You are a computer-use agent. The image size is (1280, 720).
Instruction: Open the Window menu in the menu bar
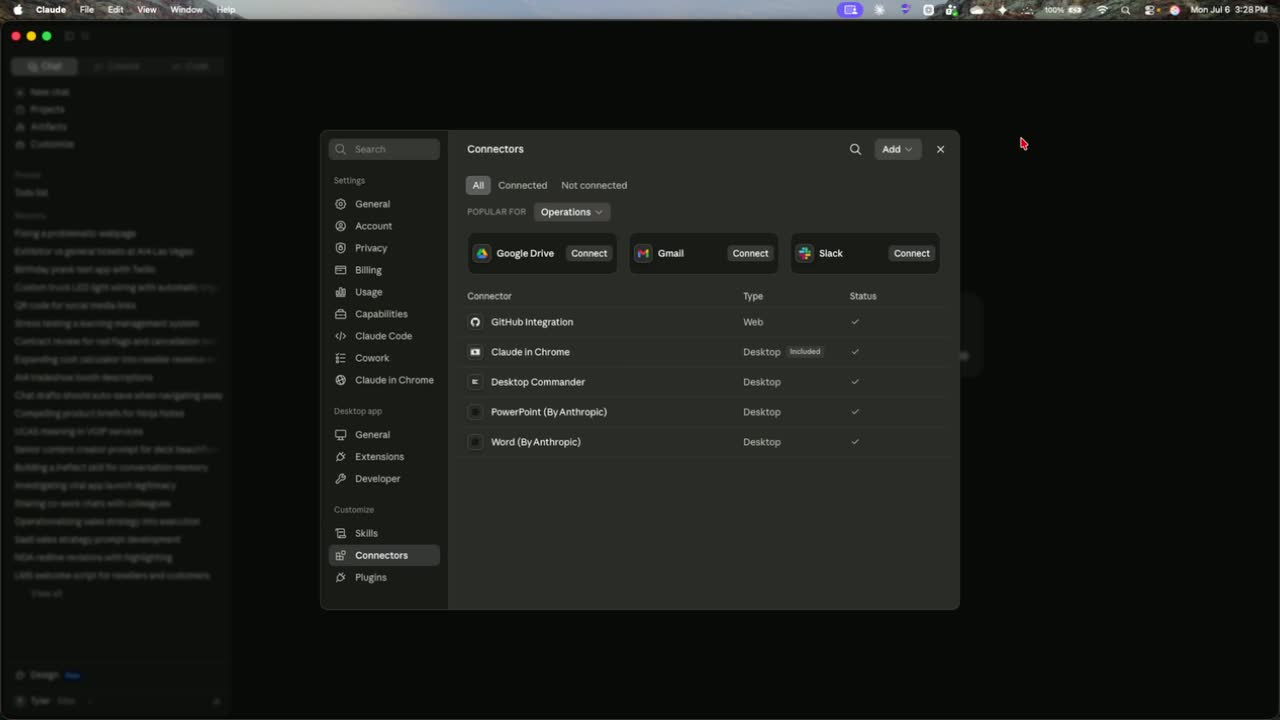pos(187,9)
